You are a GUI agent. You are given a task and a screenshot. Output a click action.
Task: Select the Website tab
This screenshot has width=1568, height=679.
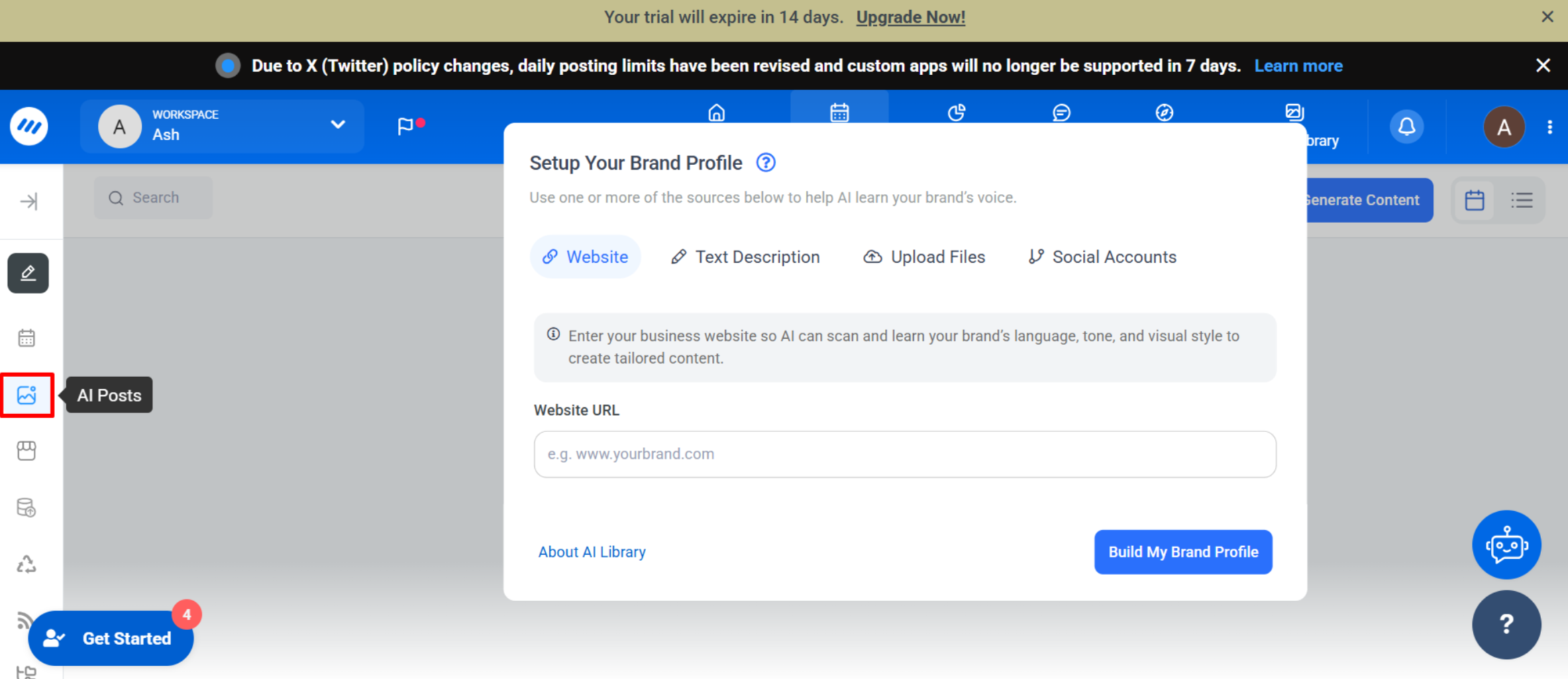coord(585,257)
